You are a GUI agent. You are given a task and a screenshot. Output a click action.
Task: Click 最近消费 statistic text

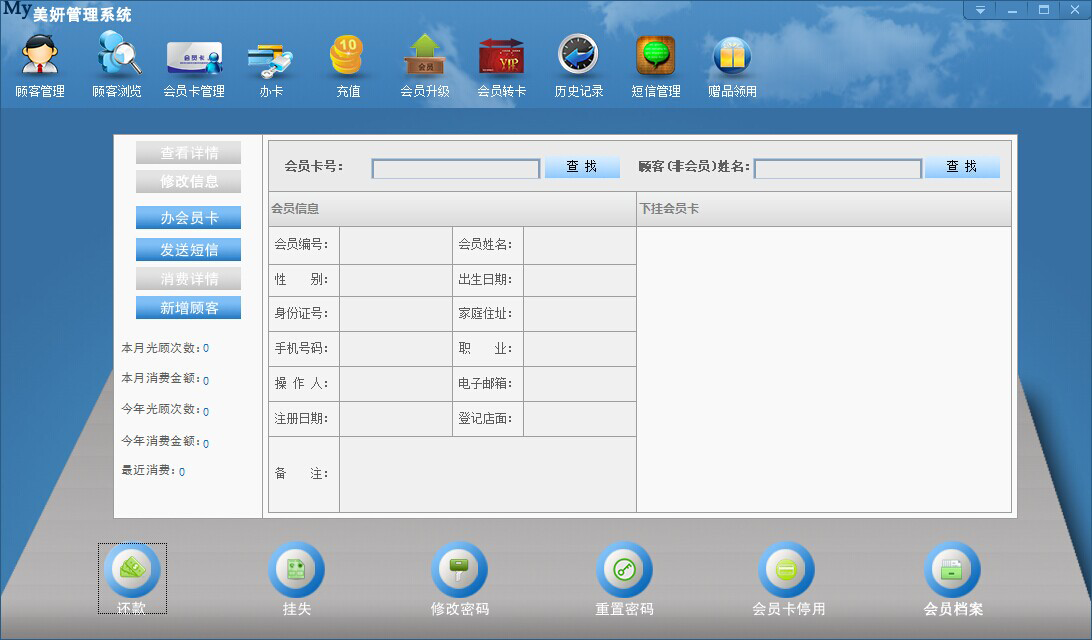click(x=153, y=471)
